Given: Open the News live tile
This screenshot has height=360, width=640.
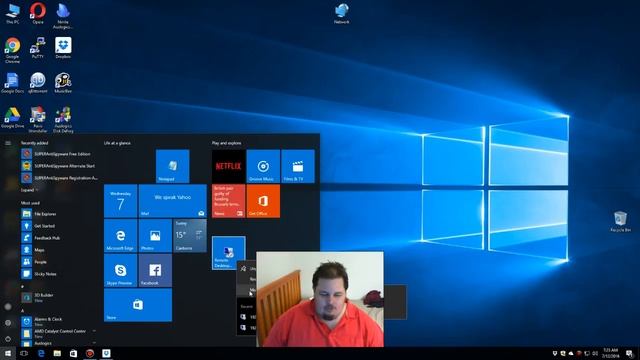Looking at the screenshot, I should pyautogui.click(x=229, y=201).
